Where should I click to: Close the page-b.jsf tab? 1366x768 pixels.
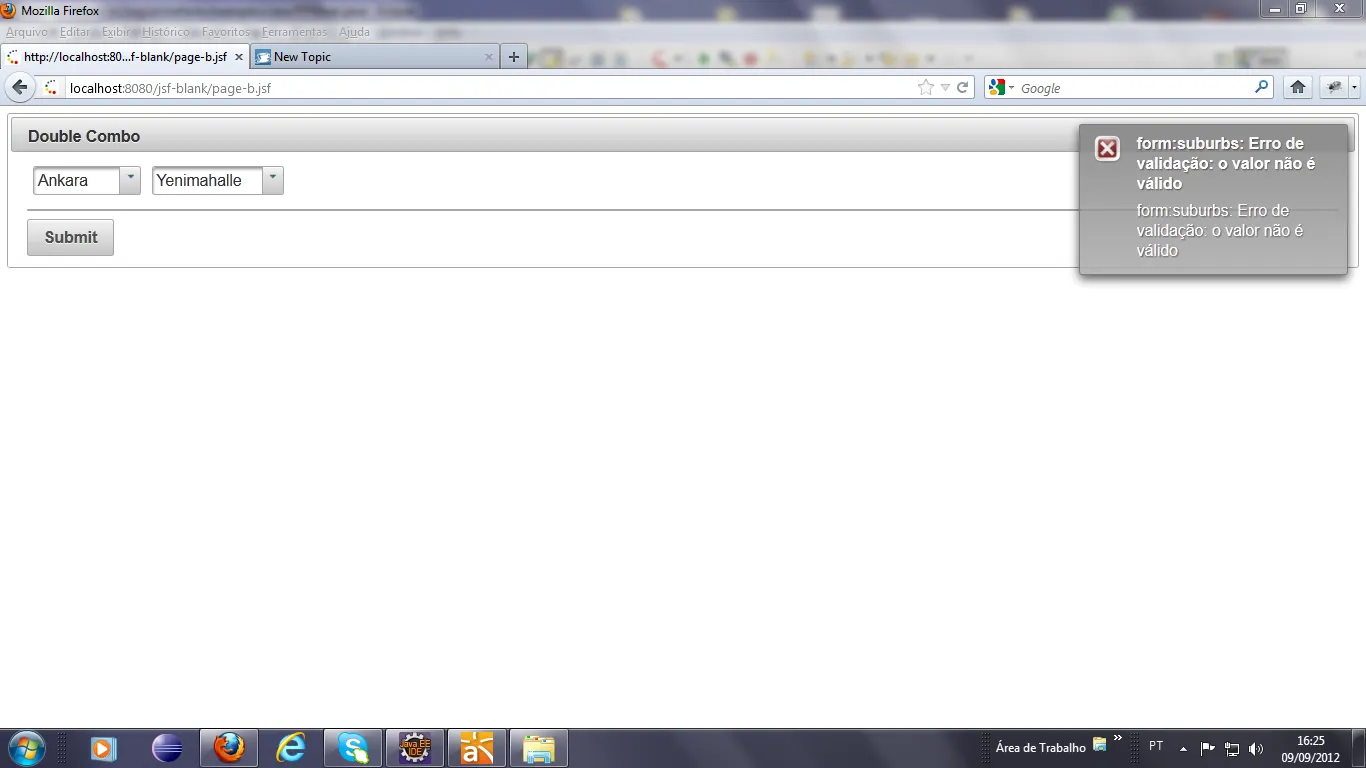[x=238, y=57]
